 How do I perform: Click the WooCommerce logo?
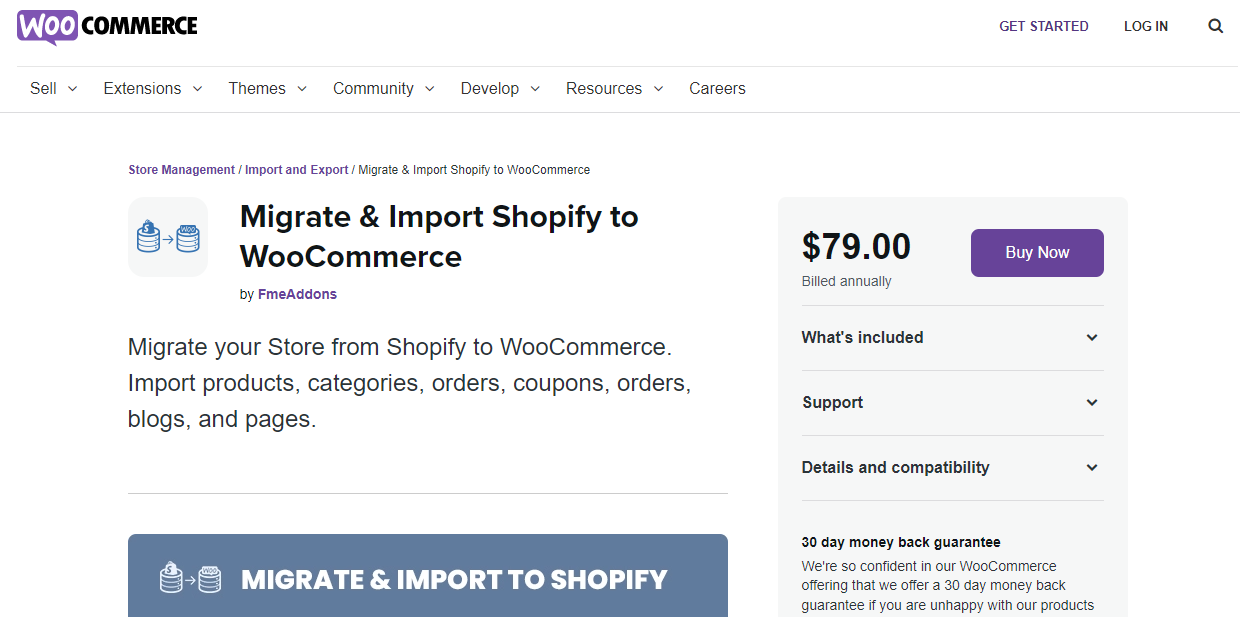107,27
